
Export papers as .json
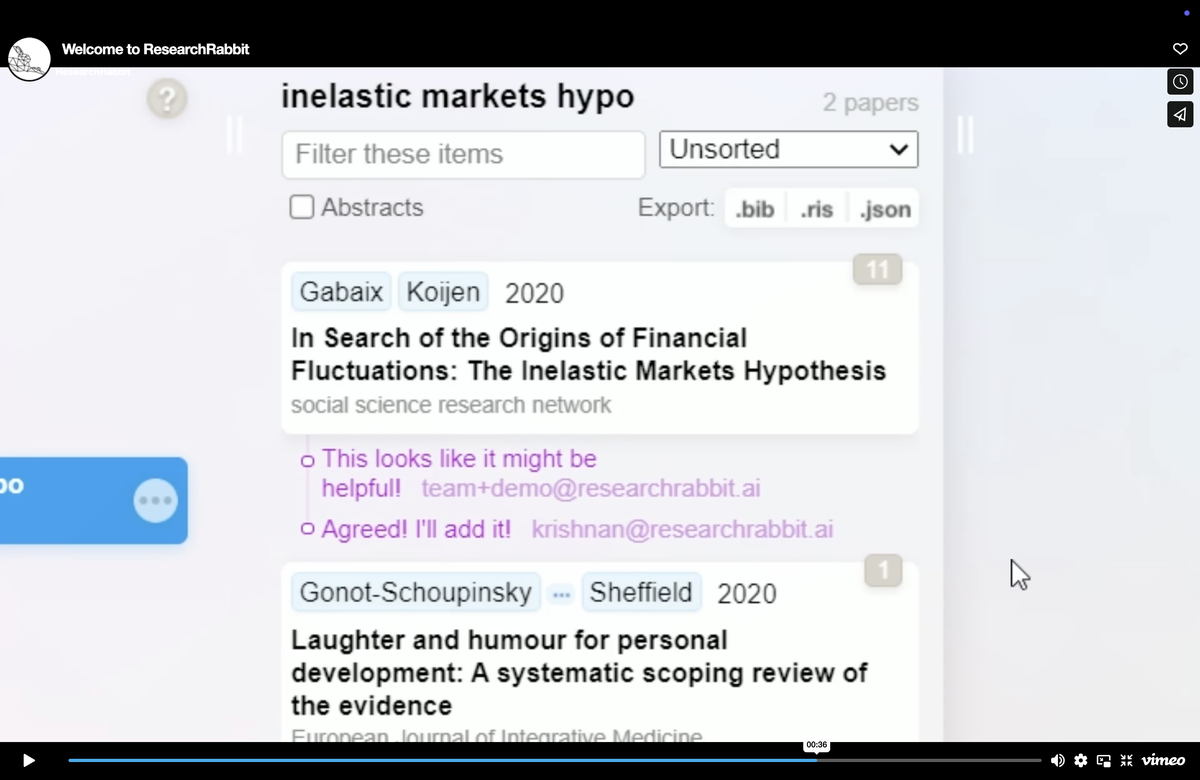coord(885,210)
